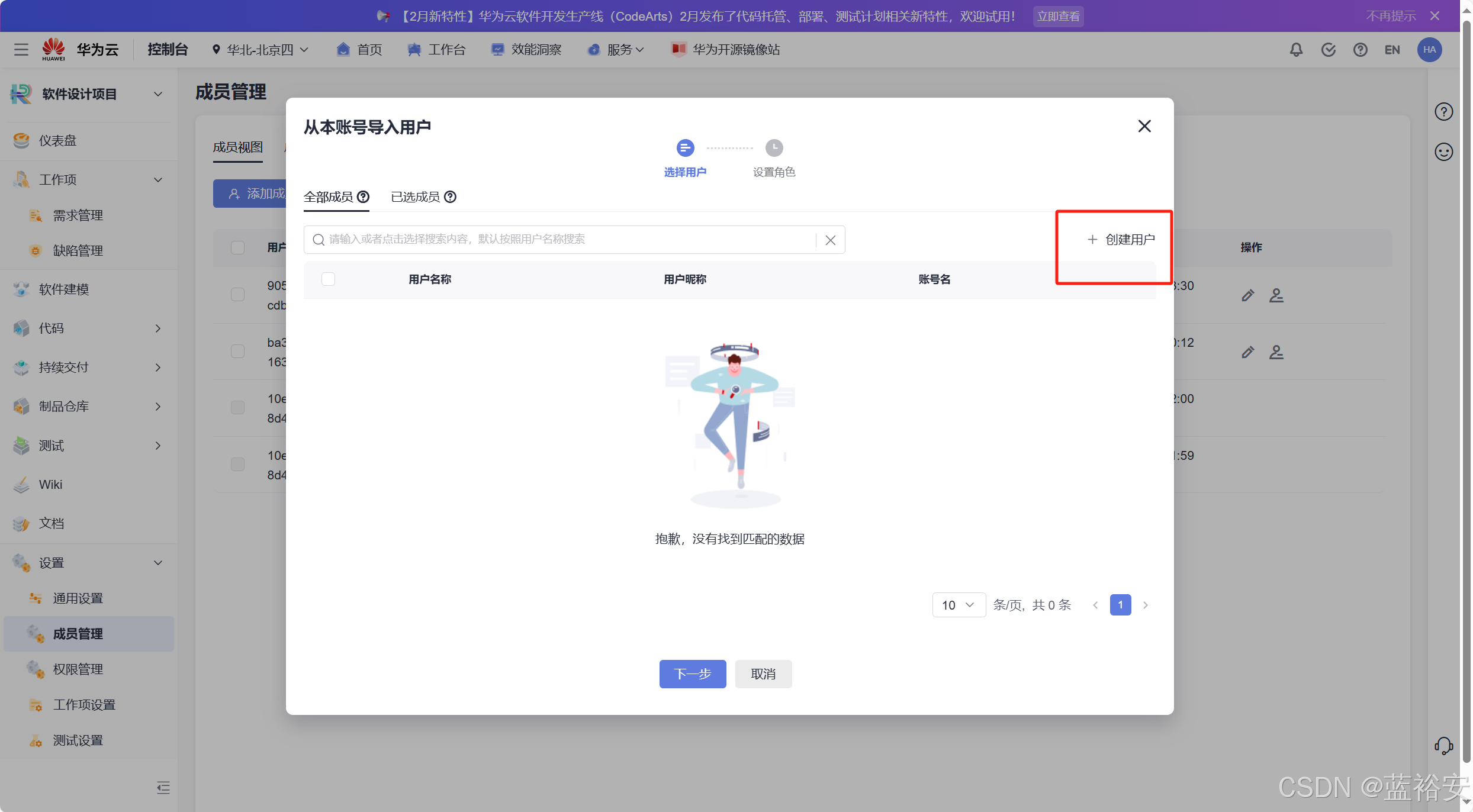Screen dimensions: 1473x812
Task: Check the select-all box in dialog table
Action: 328,279
